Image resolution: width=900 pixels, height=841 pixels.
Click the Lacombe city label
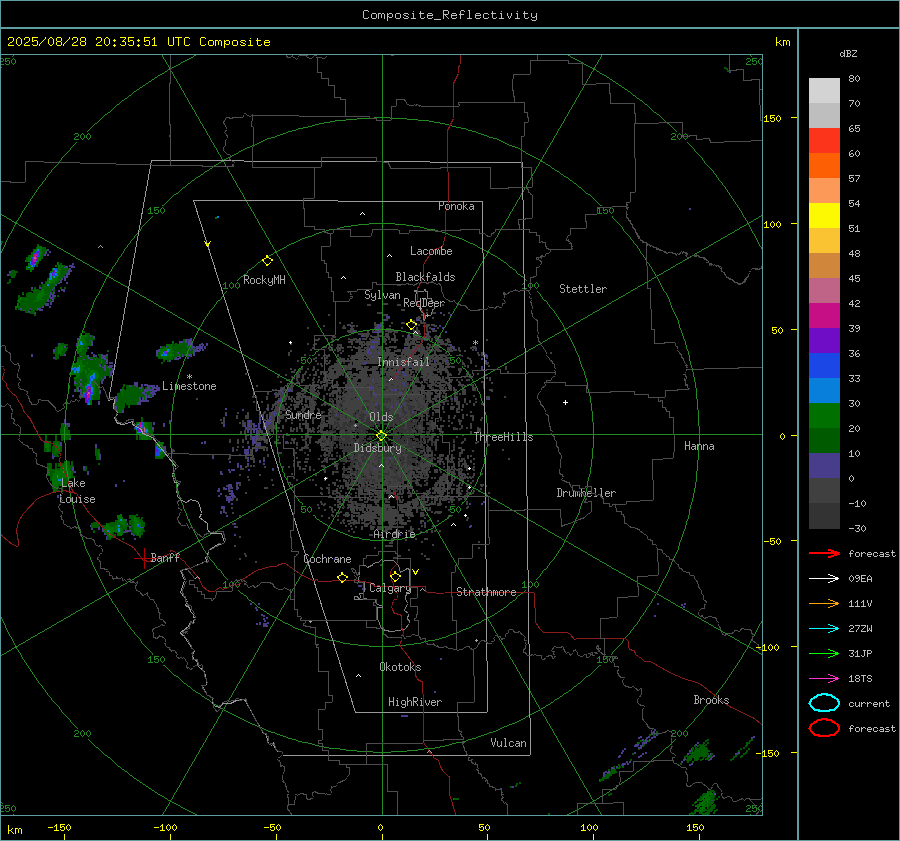431,251
